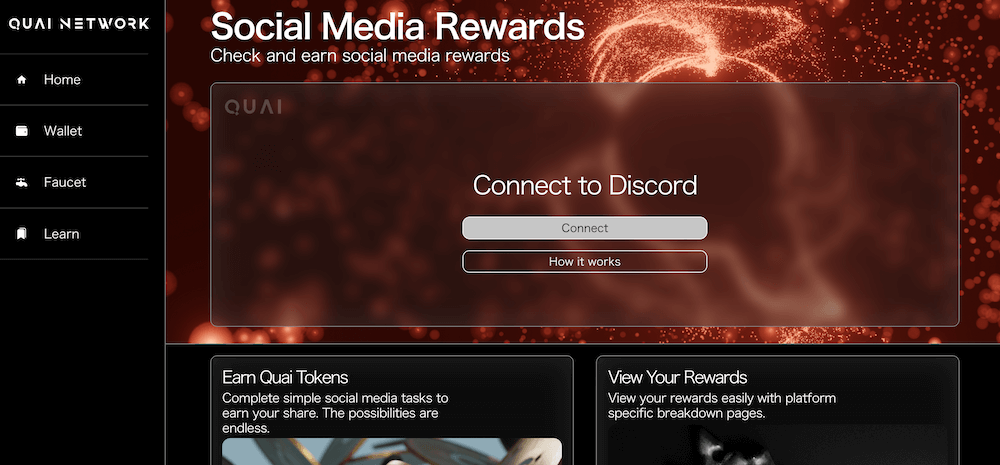Click the book icon beside Learn
This screenshot has width=1000, height=465.
click(22, 234)
